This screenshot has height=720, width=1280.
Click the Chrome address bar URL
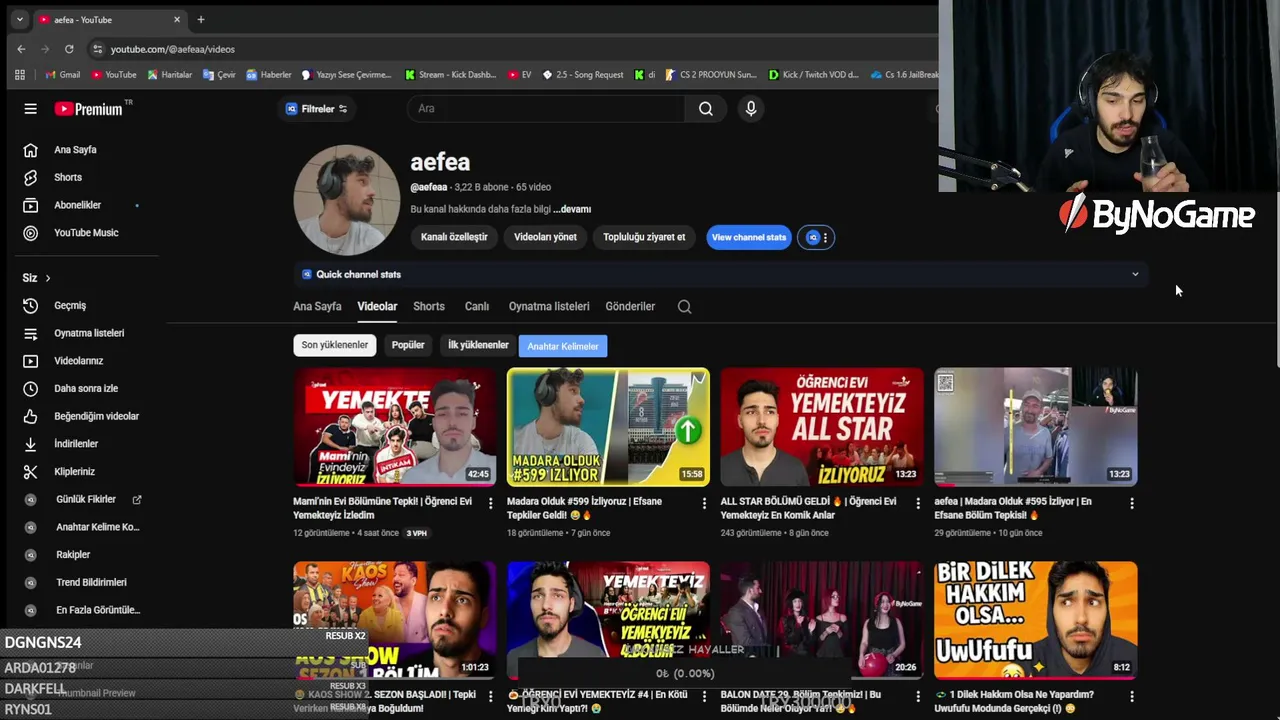[x=172, y=49]
